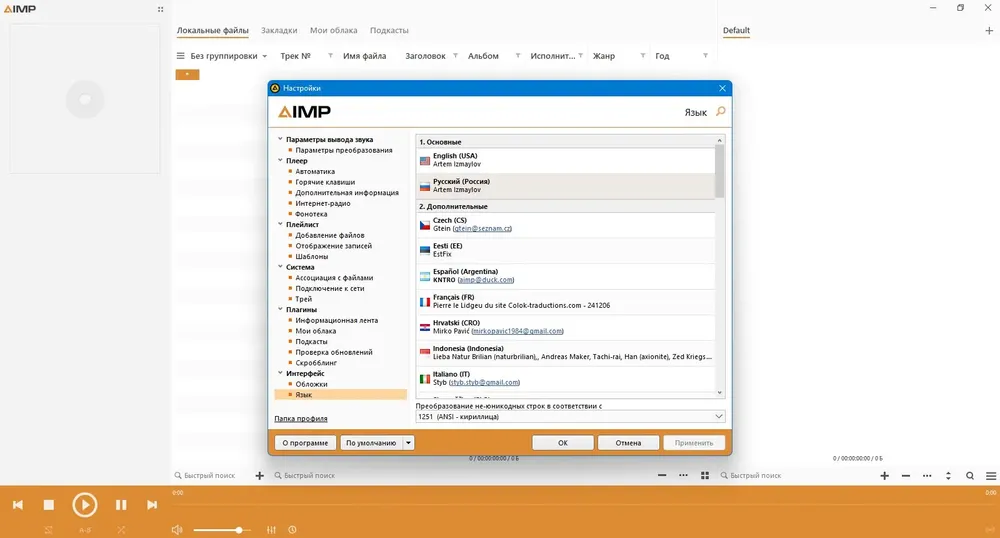Open filter for Год column
The image size is (1000, 538).
705,56
